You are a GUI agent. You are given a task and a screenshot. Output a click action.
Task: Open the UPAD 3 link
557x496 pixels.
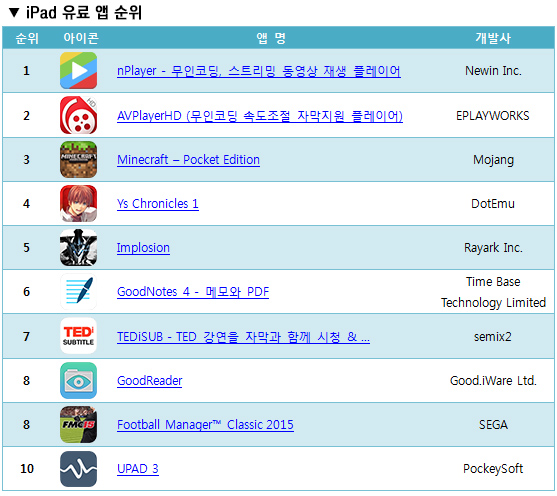coord(138,469)
